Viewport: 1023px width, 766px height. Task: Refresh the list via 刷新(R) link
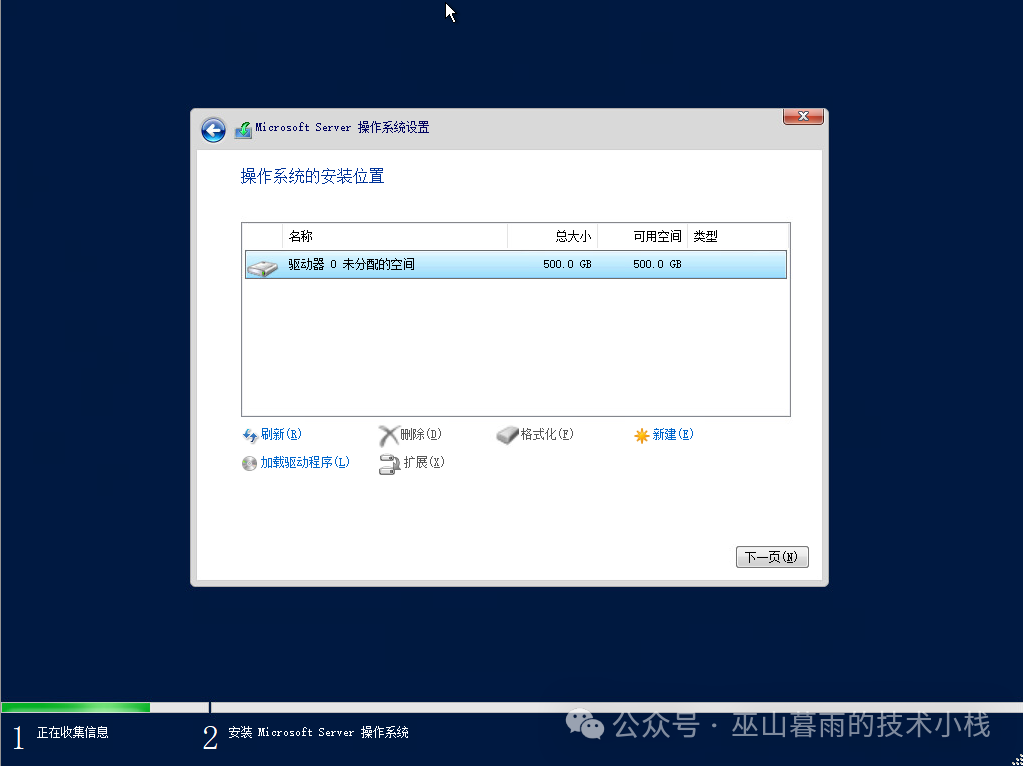pos(281,435)
